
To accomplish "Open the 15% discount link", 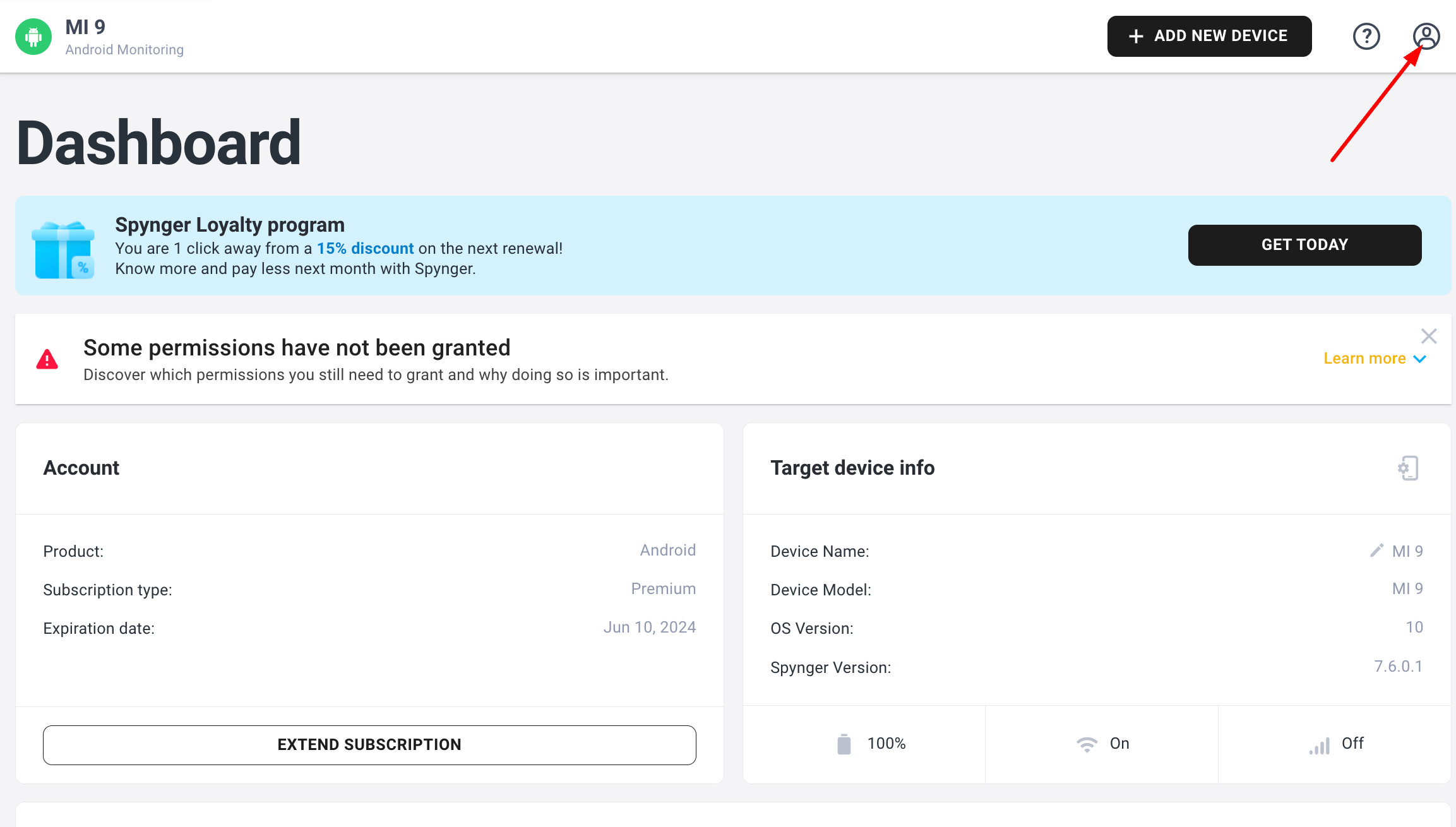I will pos(365,248).
